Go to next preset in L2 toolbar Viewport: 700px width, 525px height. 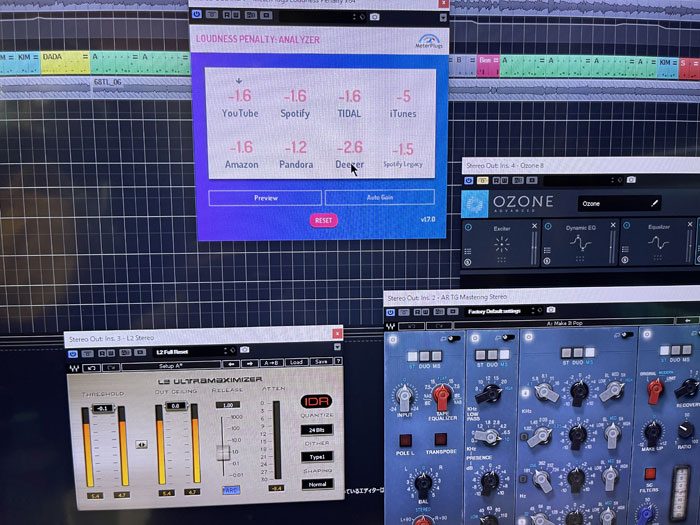250,363
